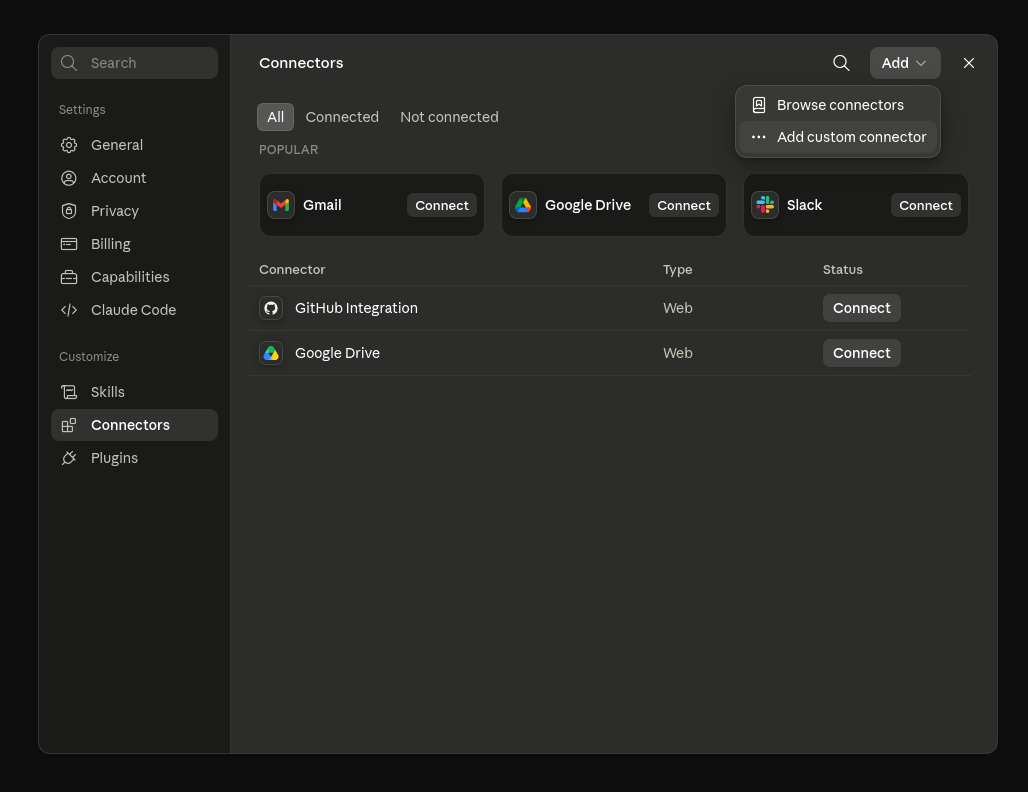Viewport: 1028px width, 792px height.
Task: Connect GitHub Integration in the table
Action: [x=861, y=308]
